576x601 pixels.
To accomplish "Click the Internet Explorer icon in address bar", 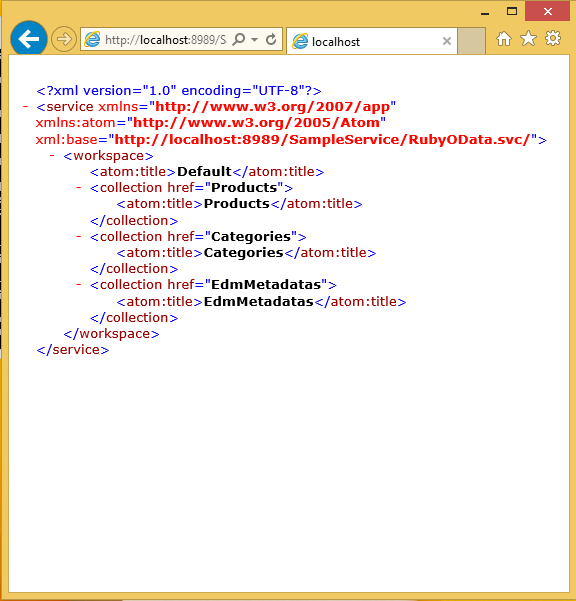I will tap(92, 39).
